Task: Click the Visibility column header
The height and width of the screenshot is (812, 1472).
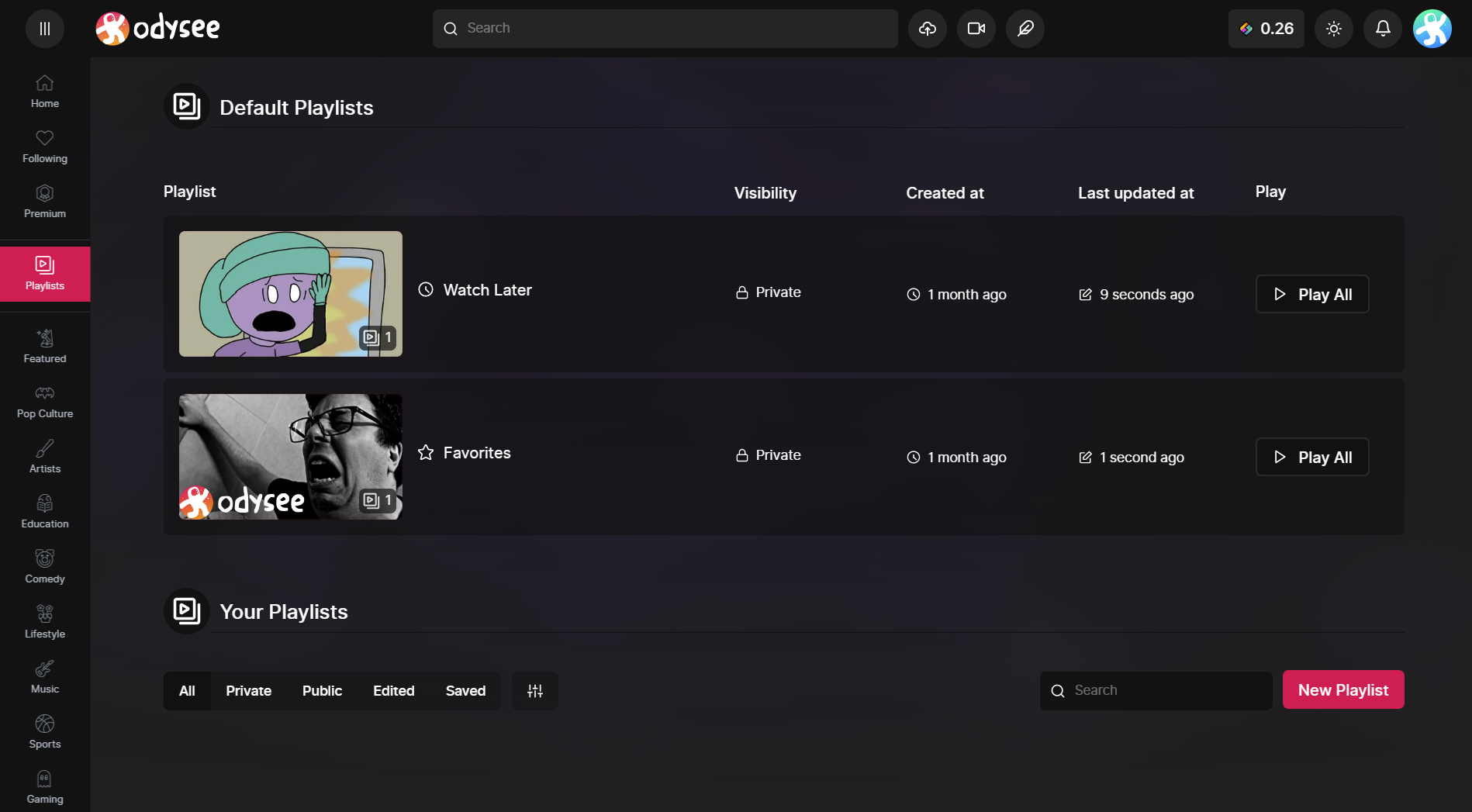Action: point(765,193)
